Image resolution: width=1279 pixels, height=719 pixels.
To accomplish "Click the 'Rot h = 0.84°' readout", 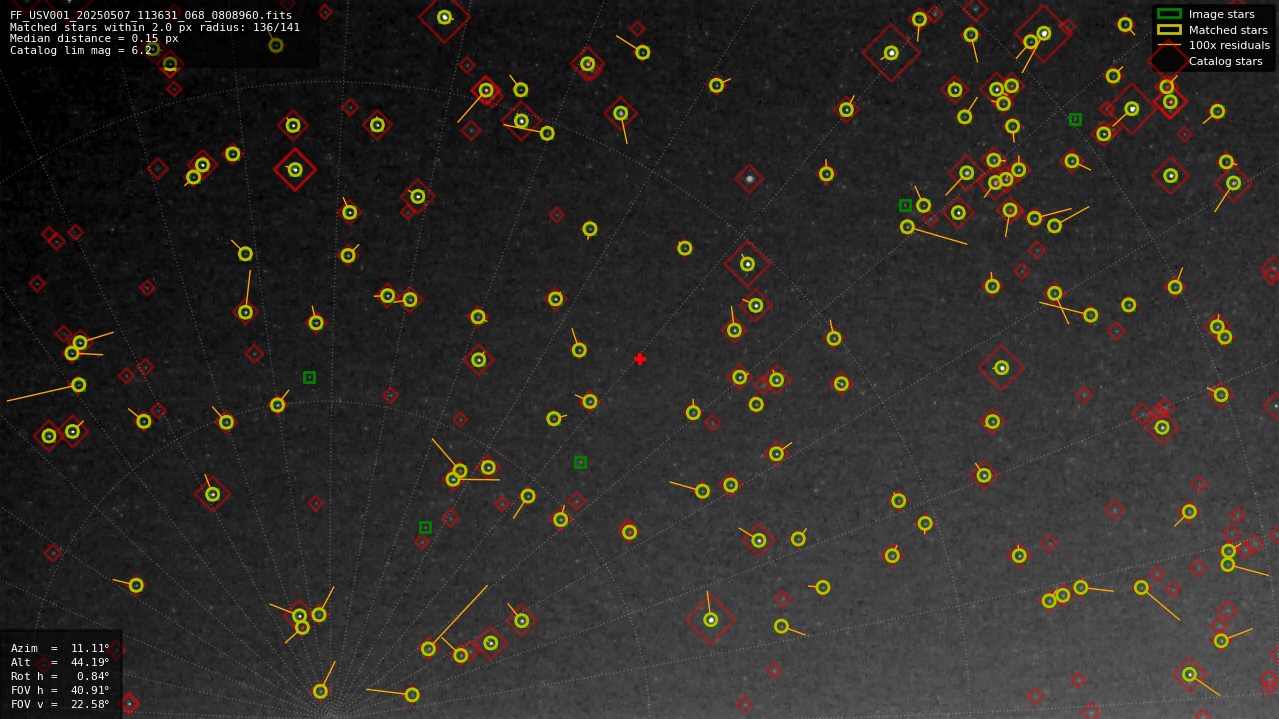I will click(60, 676).
